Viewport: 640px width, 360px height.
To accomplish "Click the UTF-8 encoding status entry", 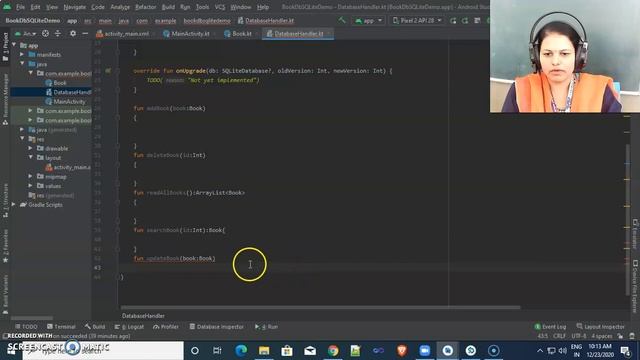I will click(579, 336).
